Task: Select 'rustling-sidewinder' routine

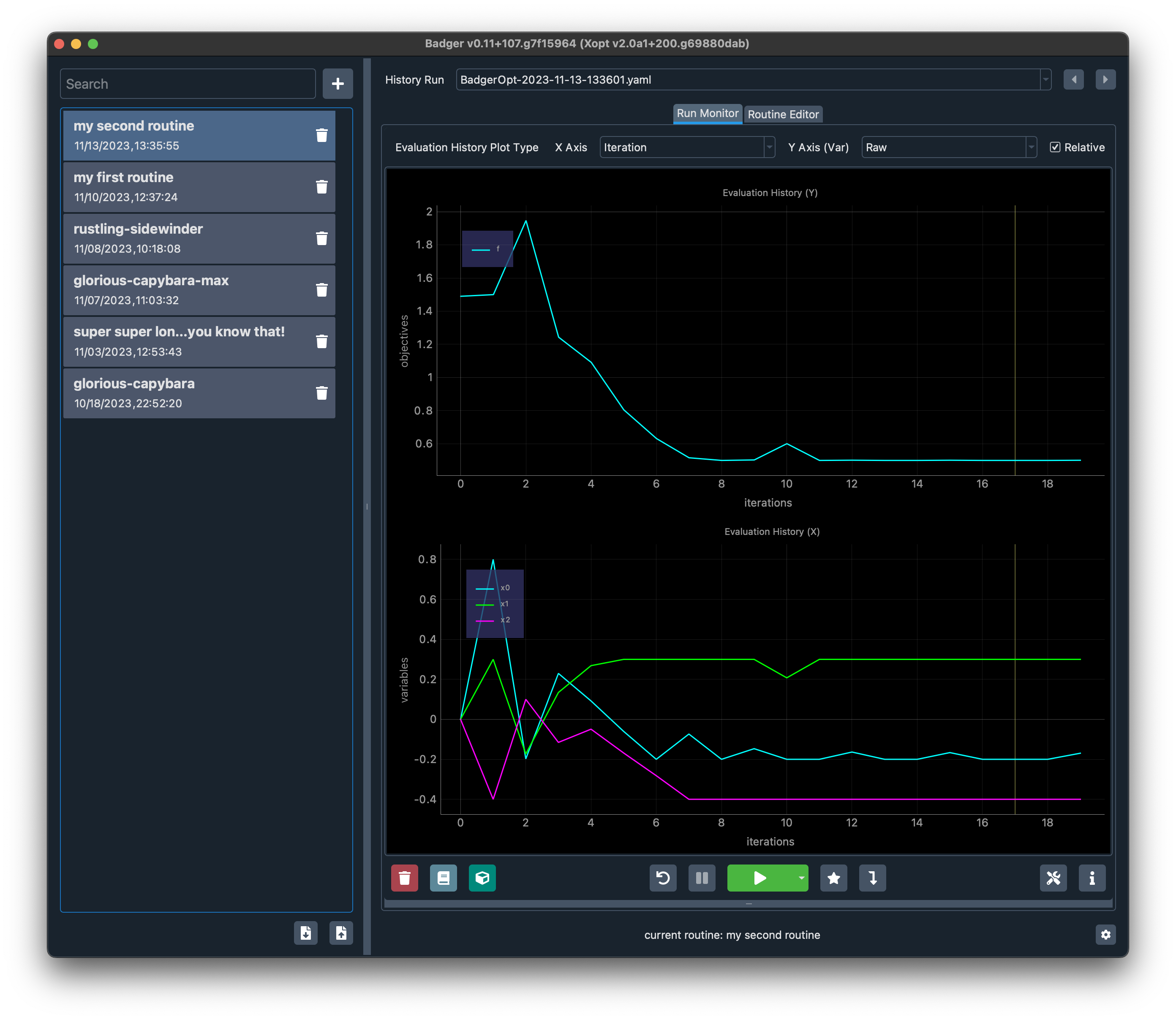Action: coord(199,238)
